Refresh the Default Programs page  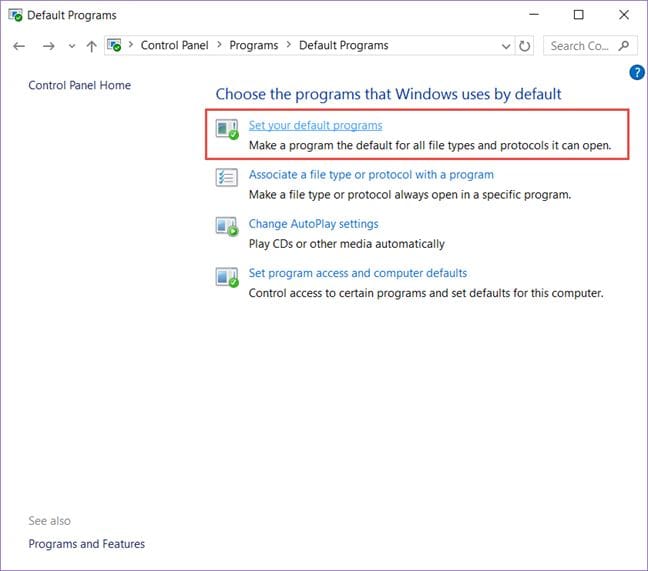524,46
